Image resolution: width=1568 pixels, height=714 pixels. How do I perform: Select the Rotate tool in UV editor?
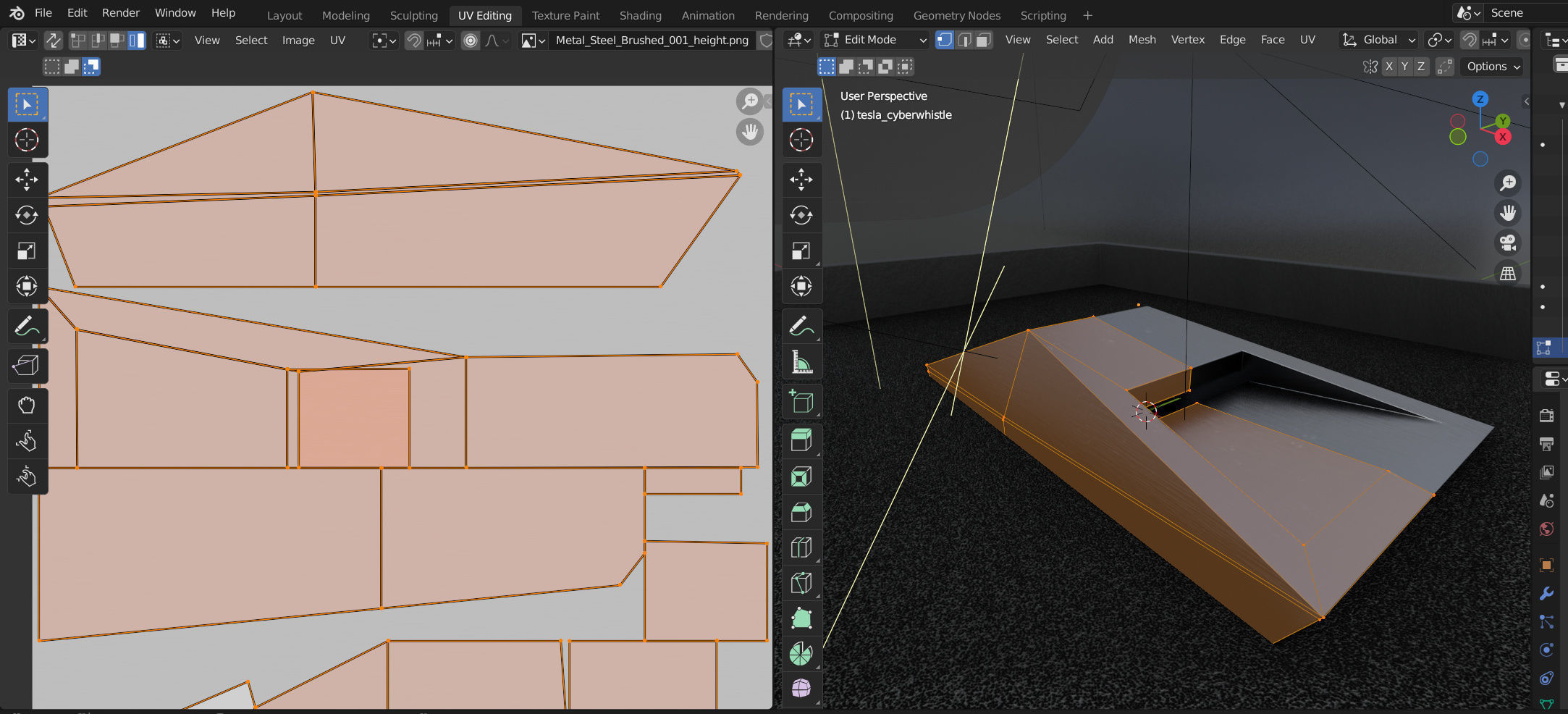[x=27, y=215]
